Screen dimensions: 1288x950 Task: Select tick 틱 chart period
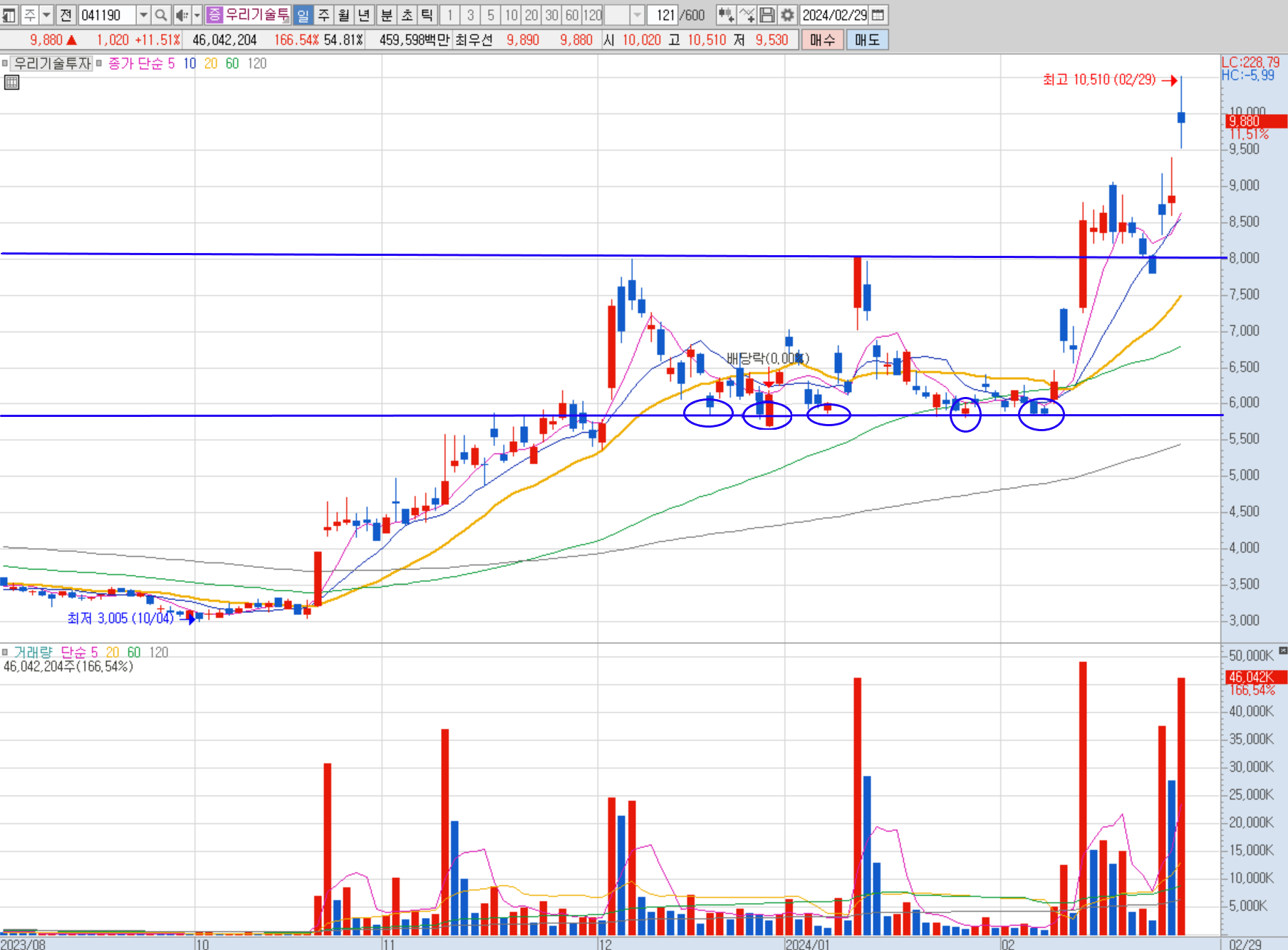pos(427,15)
